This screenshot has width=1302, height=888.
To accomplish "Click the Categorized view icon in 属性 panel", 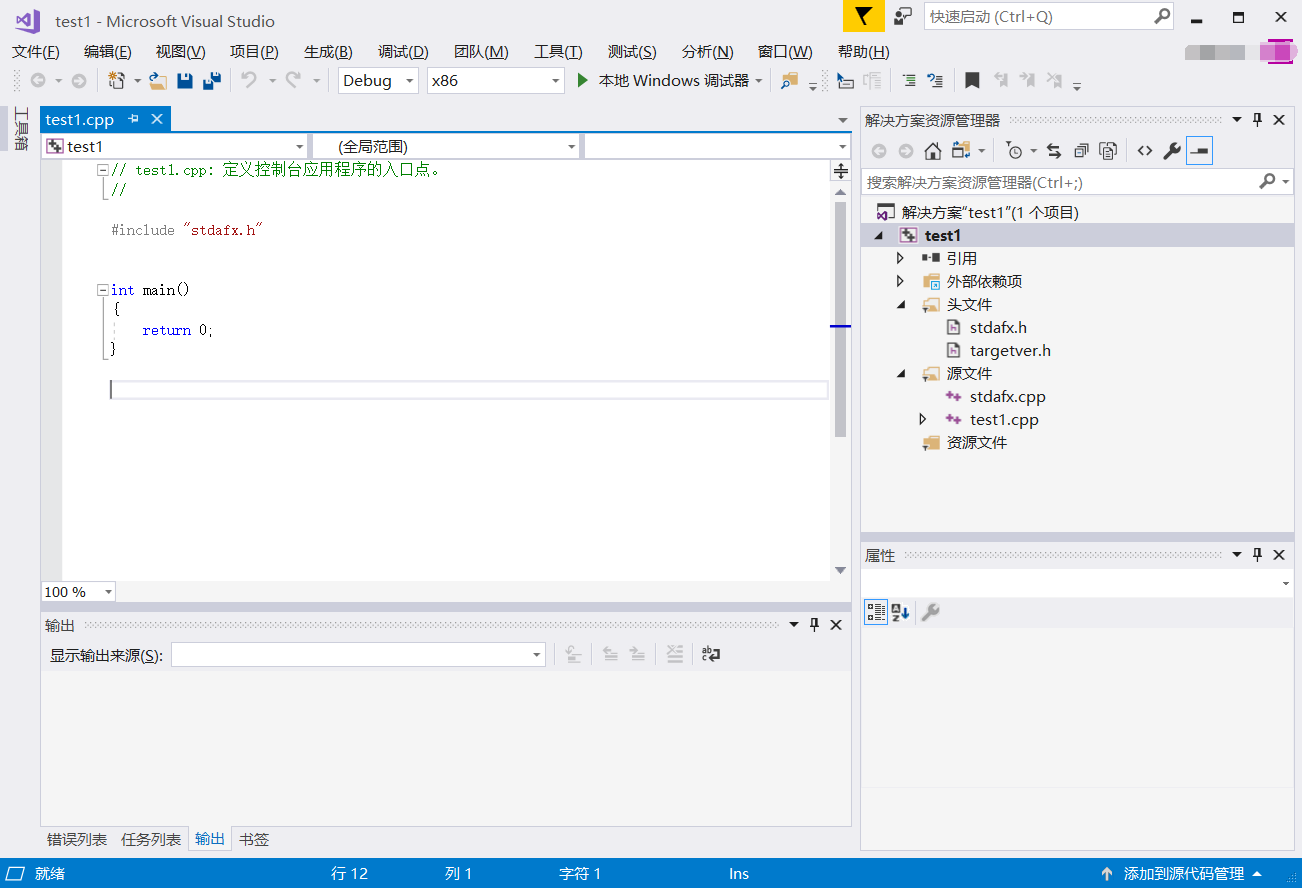I will (x=876, y=612).
